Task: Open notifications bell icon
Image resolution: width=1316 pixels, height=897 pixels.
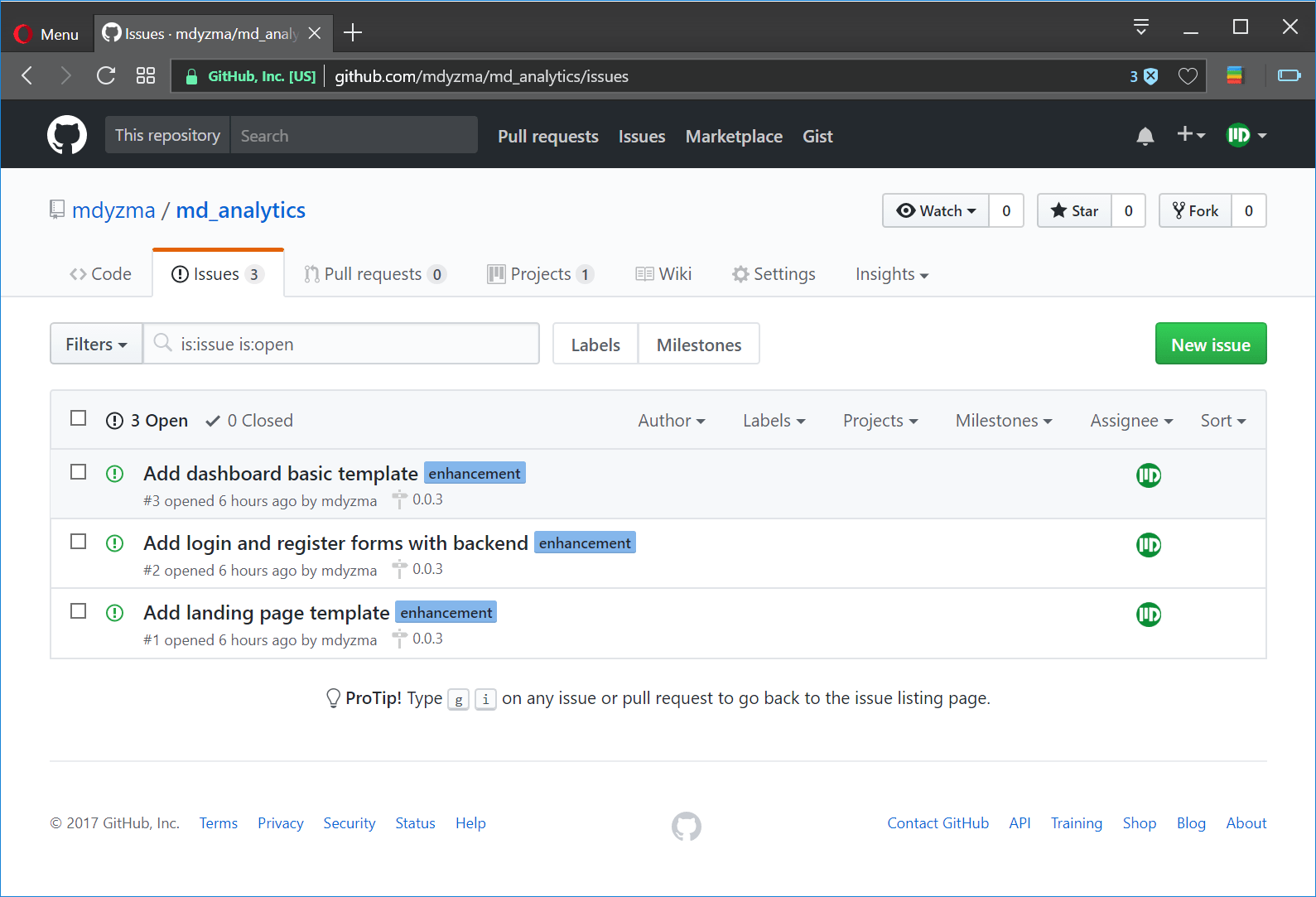Action: (1145, 136)
